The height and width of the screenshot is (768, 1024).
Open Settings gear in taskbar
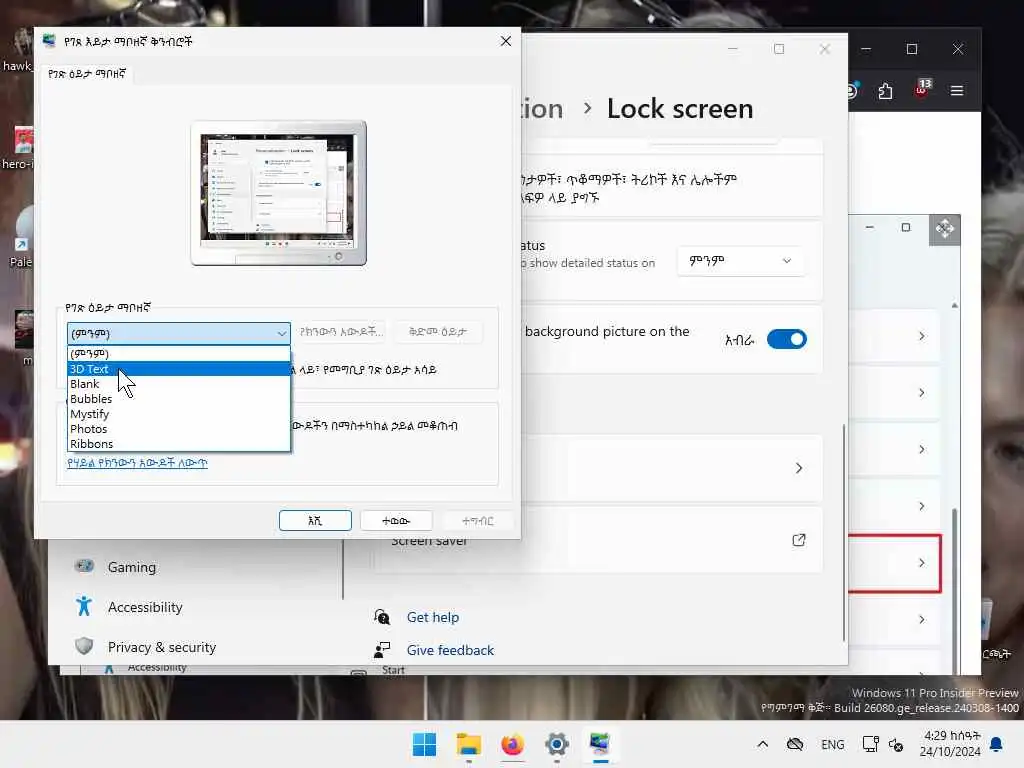pos(556,744)
